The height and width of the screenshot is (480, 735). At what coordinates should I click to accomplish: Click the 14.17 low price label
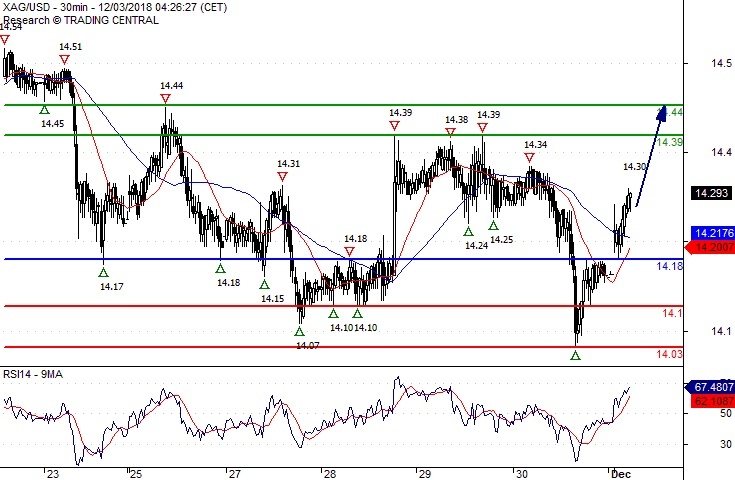pos(112,286)
